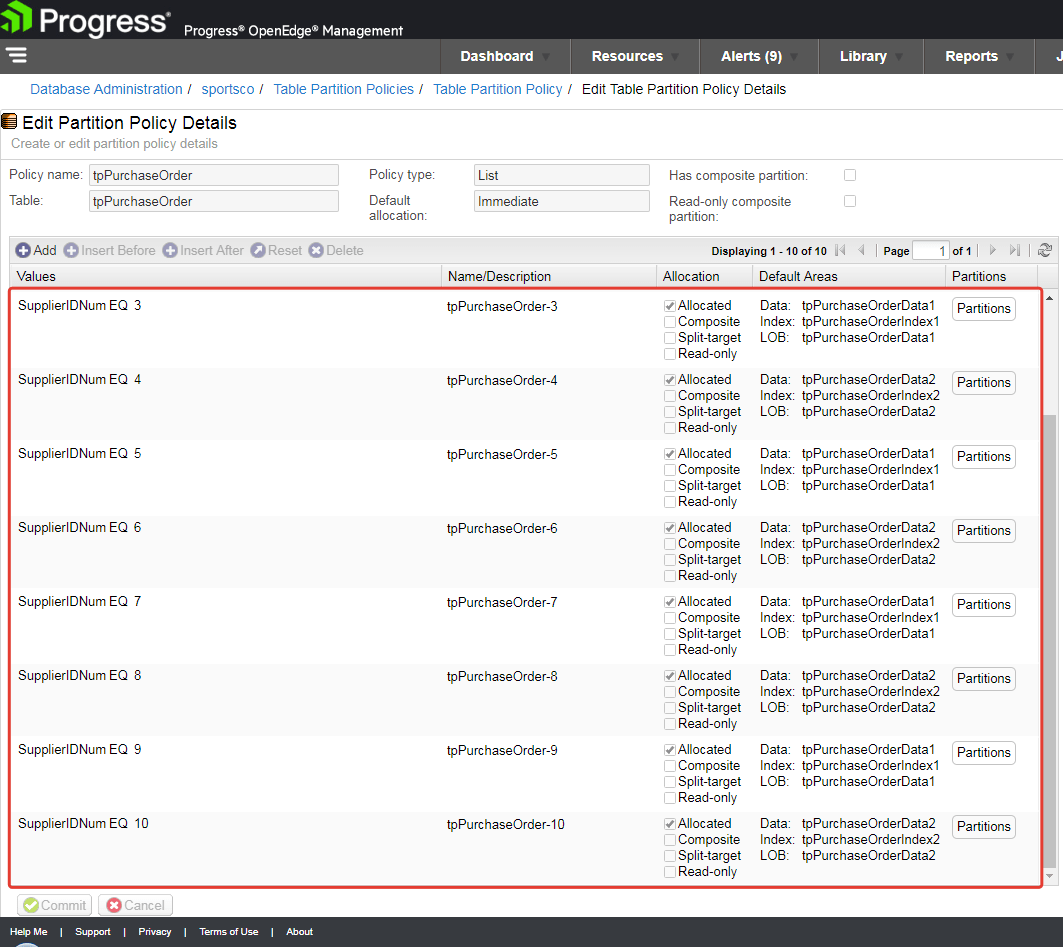
Task: Toggle Split-target checkbox for tpPurchaseOrder-9
Action: tap(670, 782)
